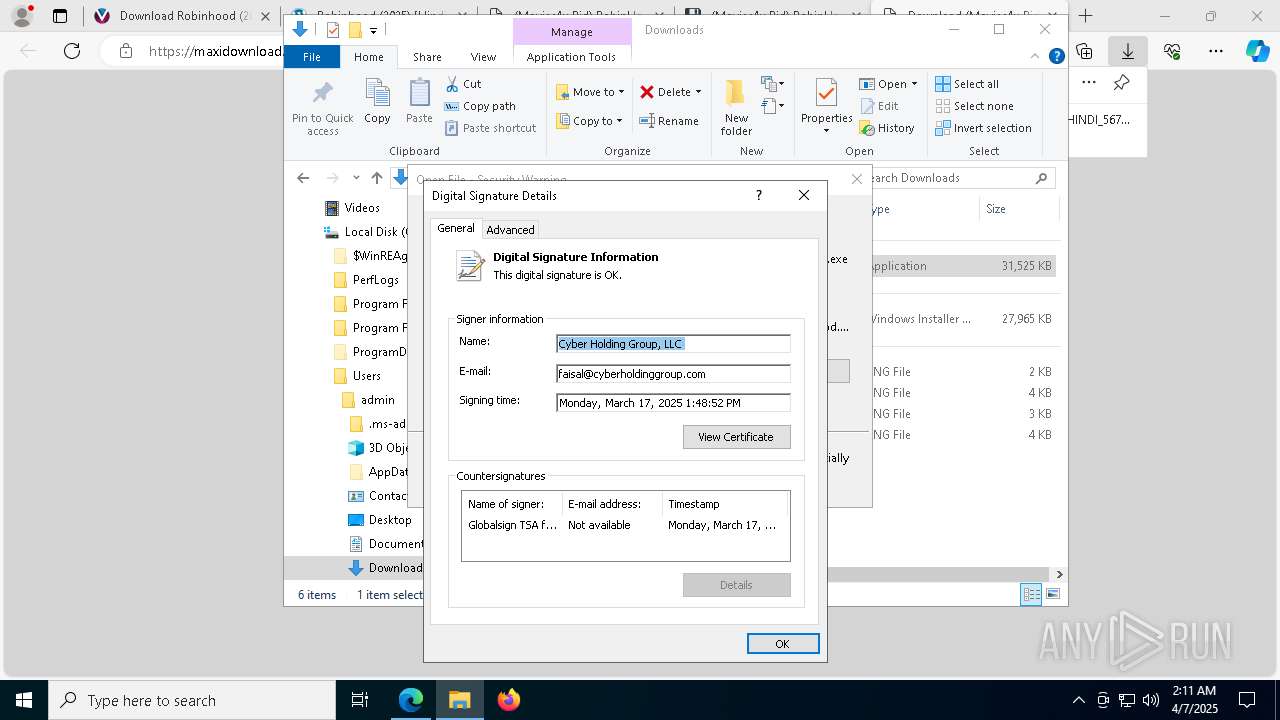Click Paste shortcut in ribbon
The image size is (1280, 720).
click(490, 128)
